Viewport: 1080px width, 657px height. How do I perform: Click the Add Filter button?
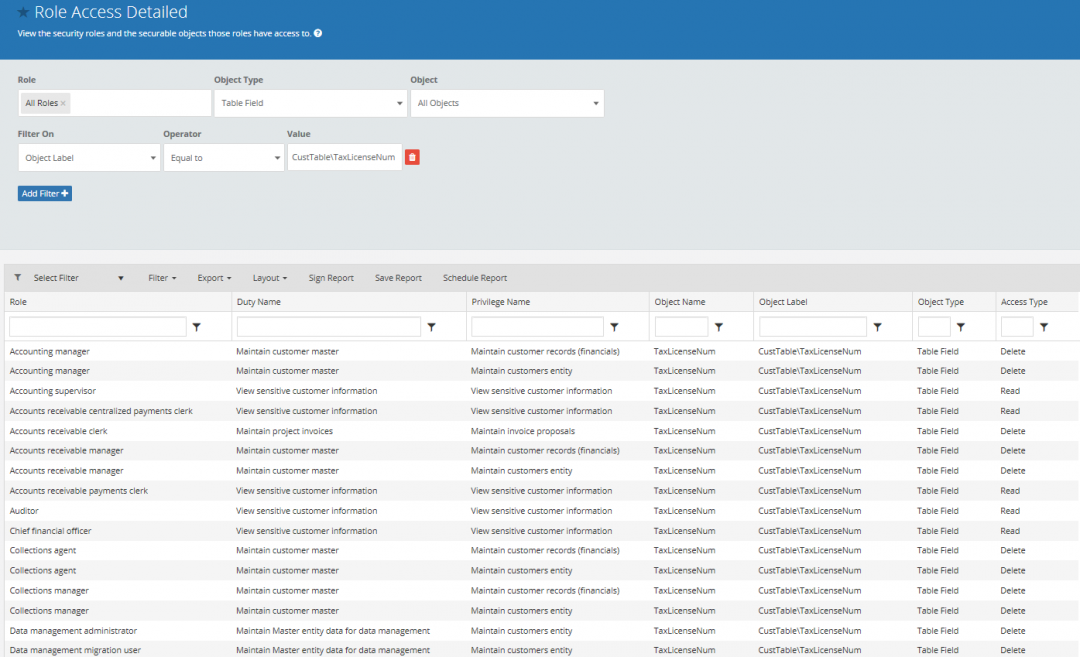click(44, 192)
